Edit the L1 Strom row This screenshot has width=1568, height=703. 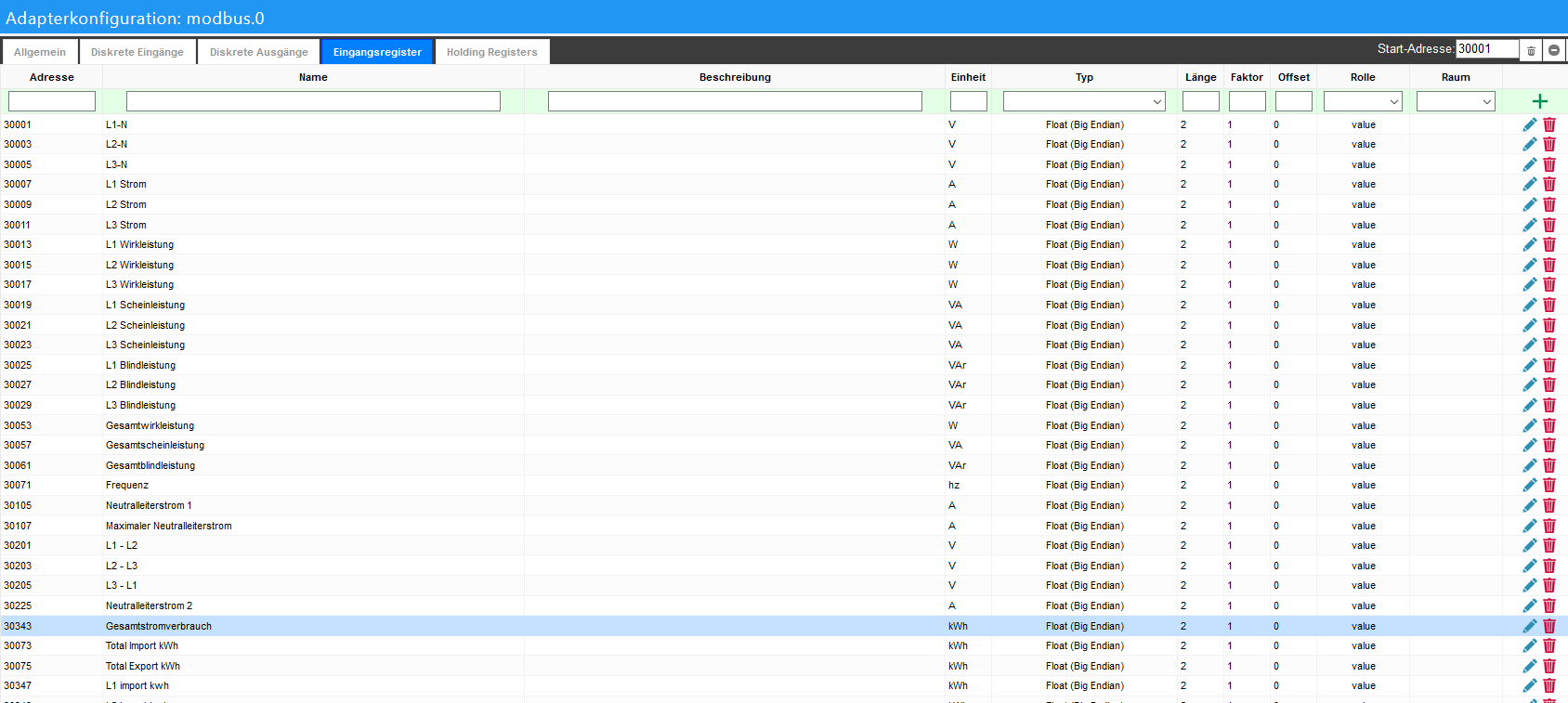(1529, 184)
